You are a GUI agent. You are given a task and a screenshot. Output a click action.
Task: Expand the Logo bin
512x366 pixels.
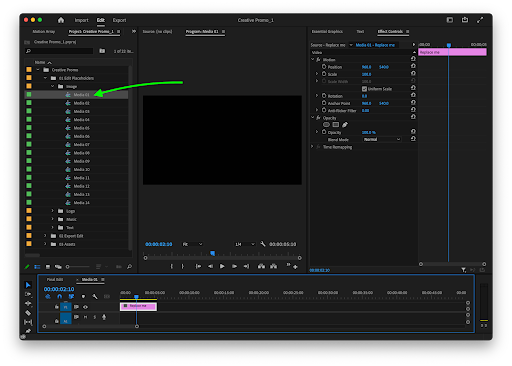[52, 211]
